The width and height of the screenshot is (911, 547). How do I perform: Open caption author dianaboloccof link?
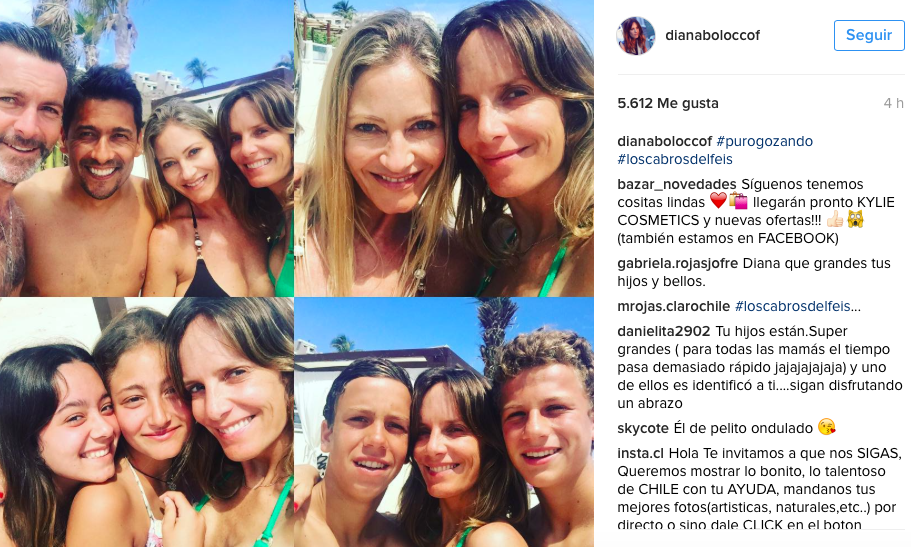tap(664, 141)
